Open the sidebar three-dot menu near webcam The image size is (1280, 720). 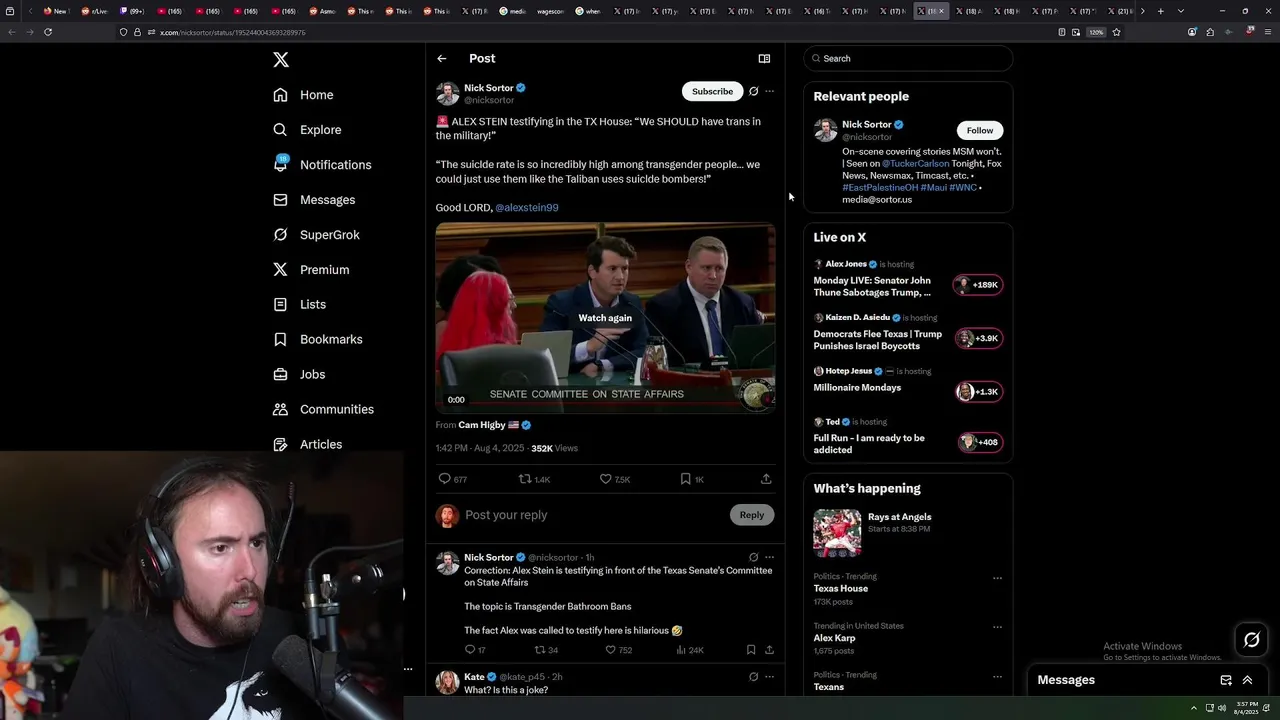click(408, 669)
